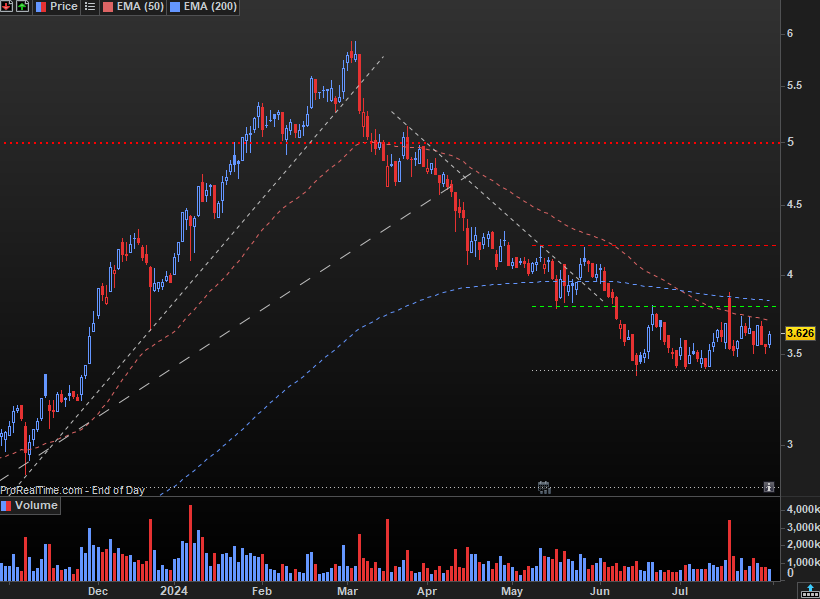Click the red down-arrow remove indicator icon
The width and height of the screenshot is (820, 599).
7,7
